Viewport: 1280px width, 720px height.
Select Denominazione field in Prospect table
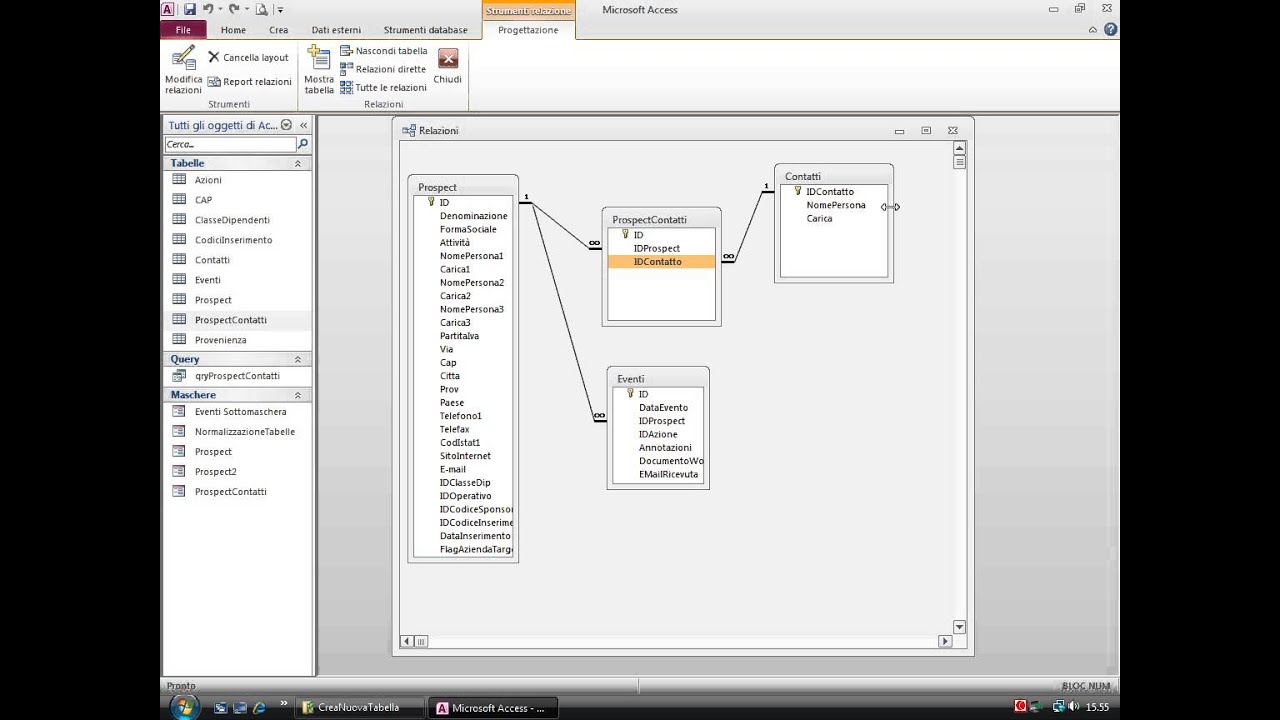[x=474, y=215]
